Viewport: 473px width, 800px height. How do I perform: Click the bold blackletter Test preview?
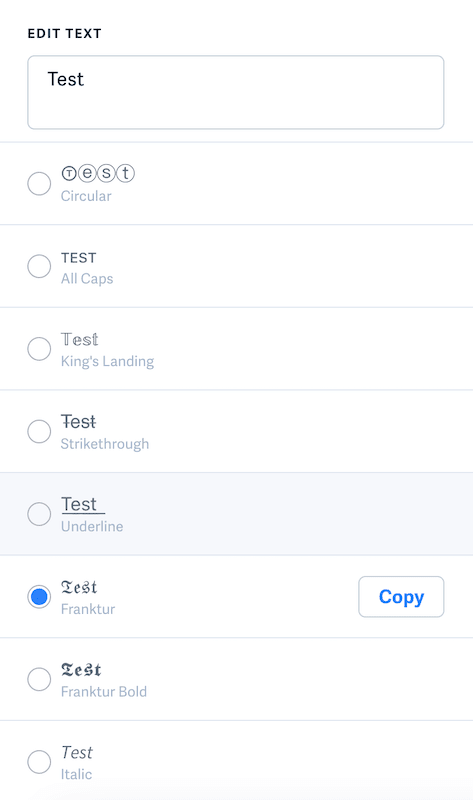(81, 669)
